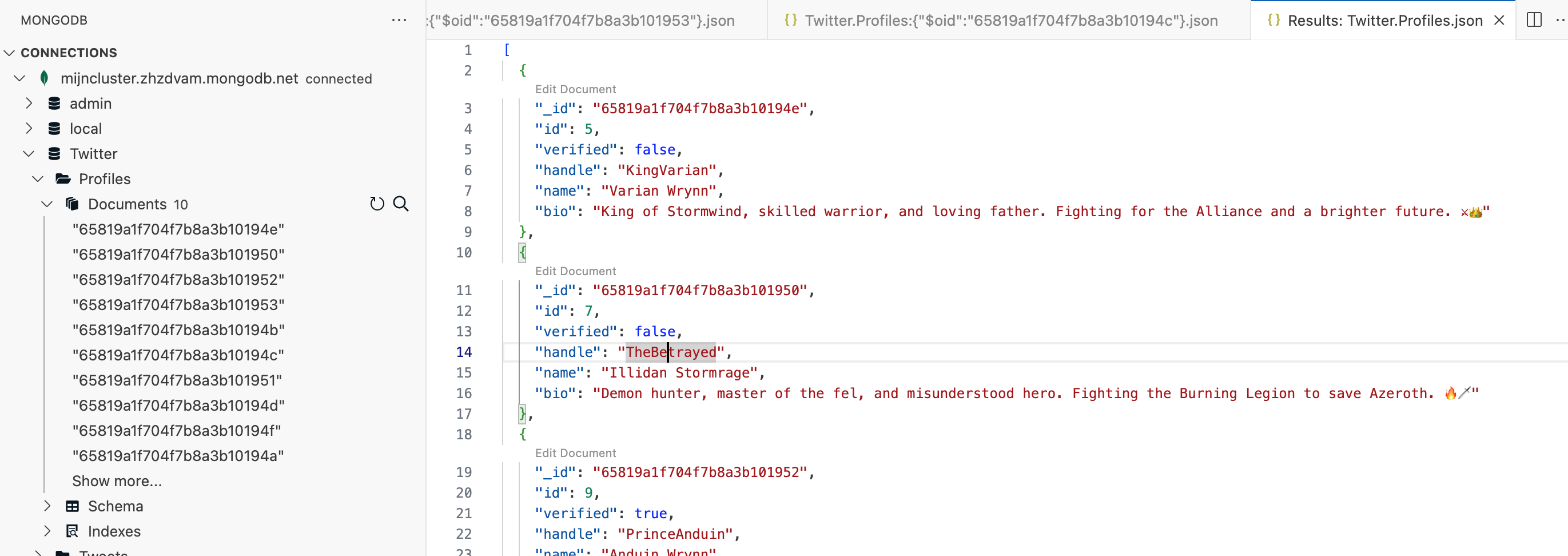Screen dimensions: 1568x556
Task: Click the Documents stack icon
Action: (x=72, y=204)
